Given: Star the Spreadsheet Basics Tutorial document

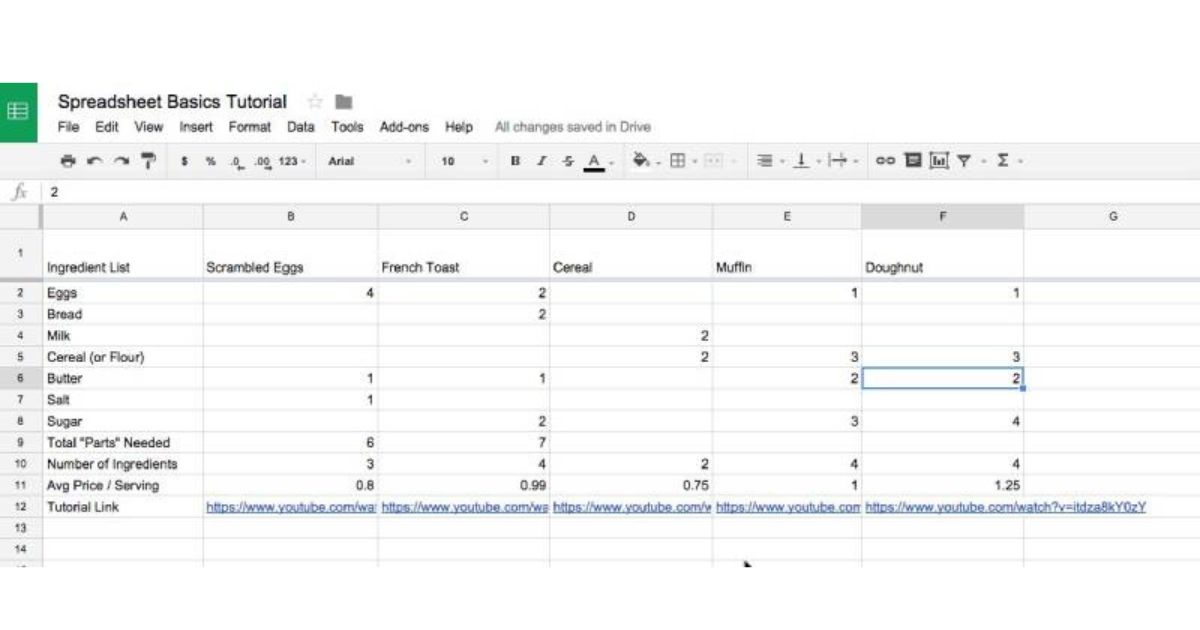Looking at the screenshot, I should (315, 102).
